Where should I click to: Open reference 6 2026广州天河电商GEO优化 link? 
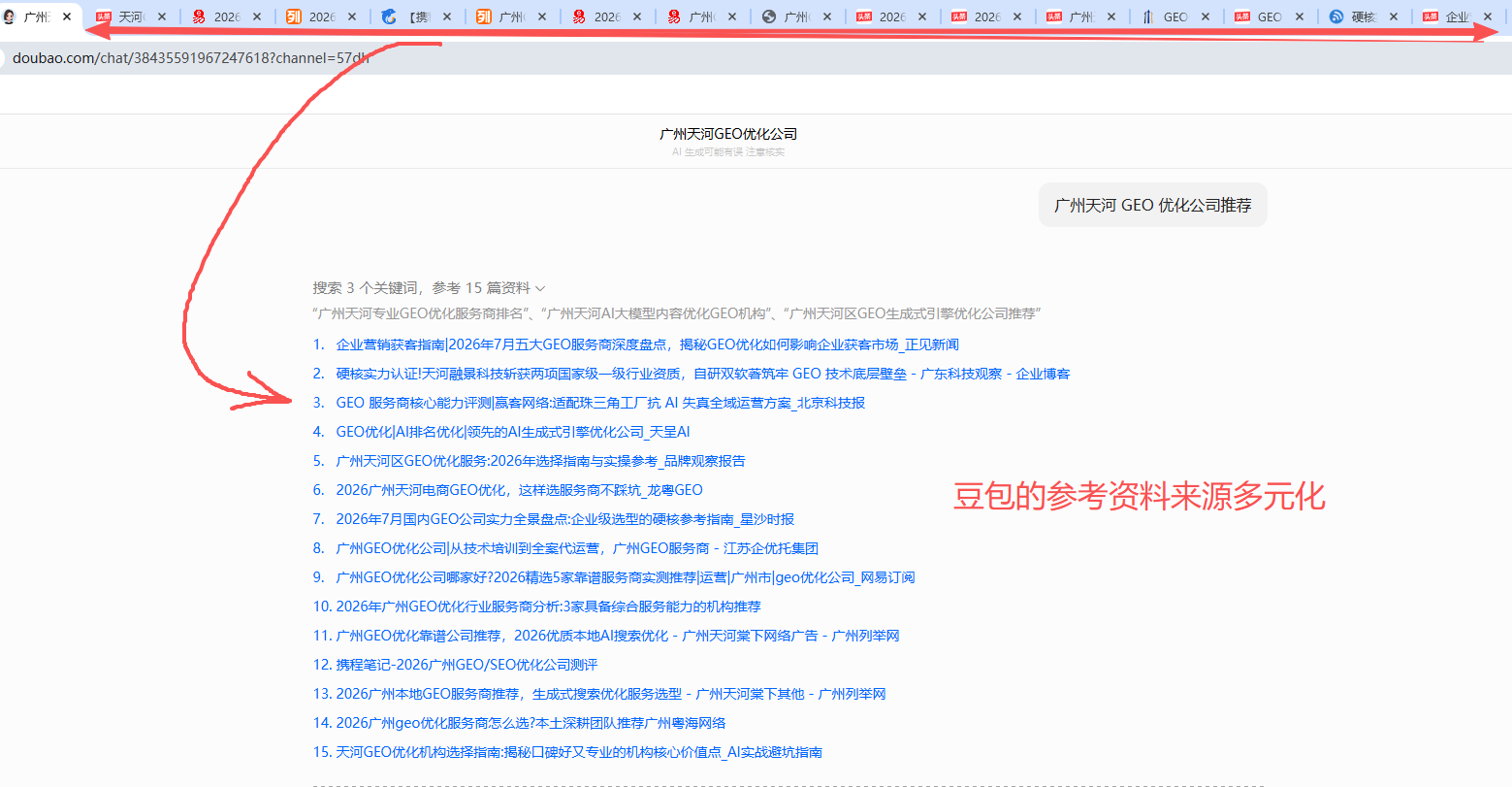519,490
